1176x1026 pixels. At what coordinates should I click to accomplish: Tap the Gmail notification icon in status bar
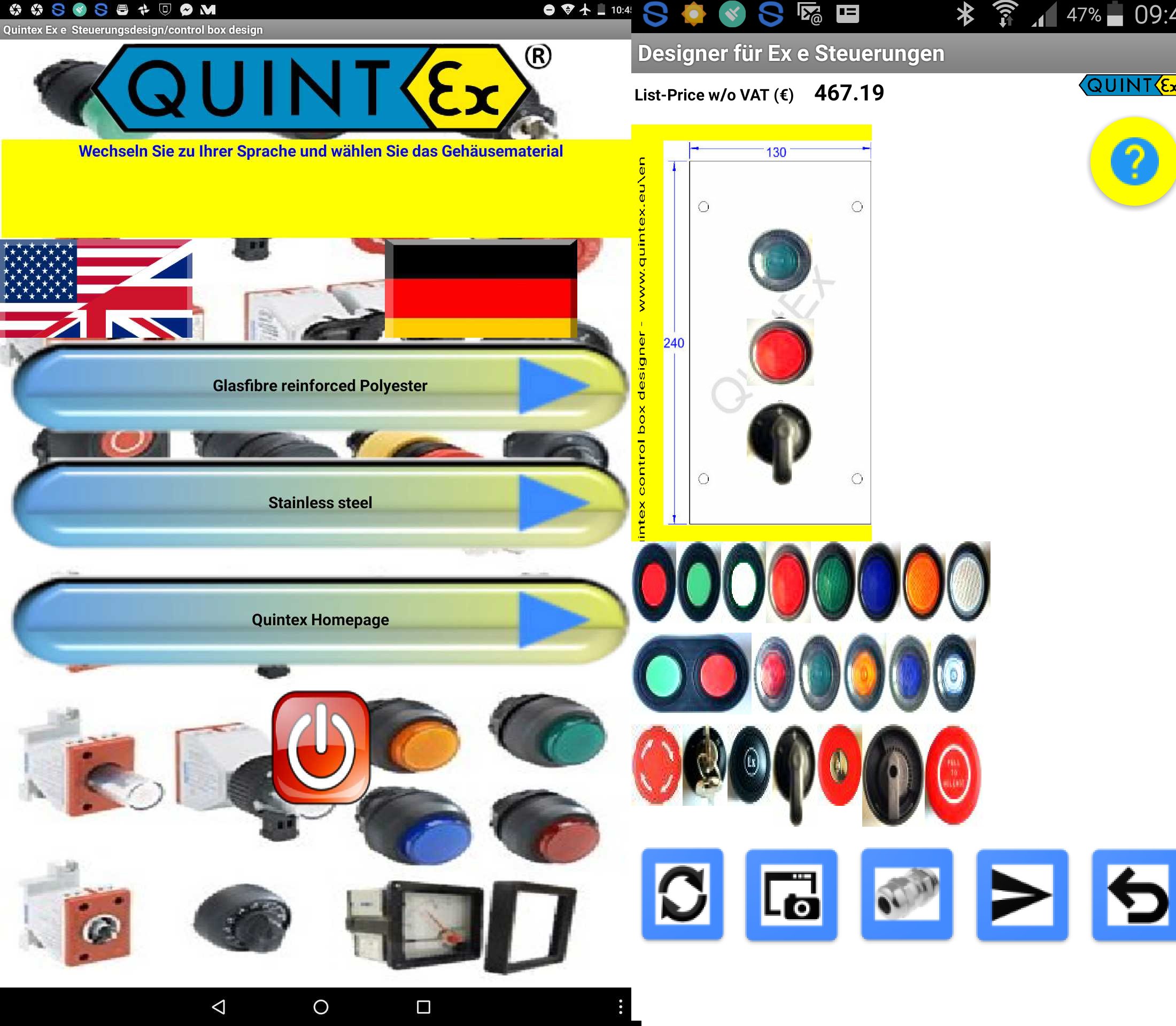(x=208, y=9)
